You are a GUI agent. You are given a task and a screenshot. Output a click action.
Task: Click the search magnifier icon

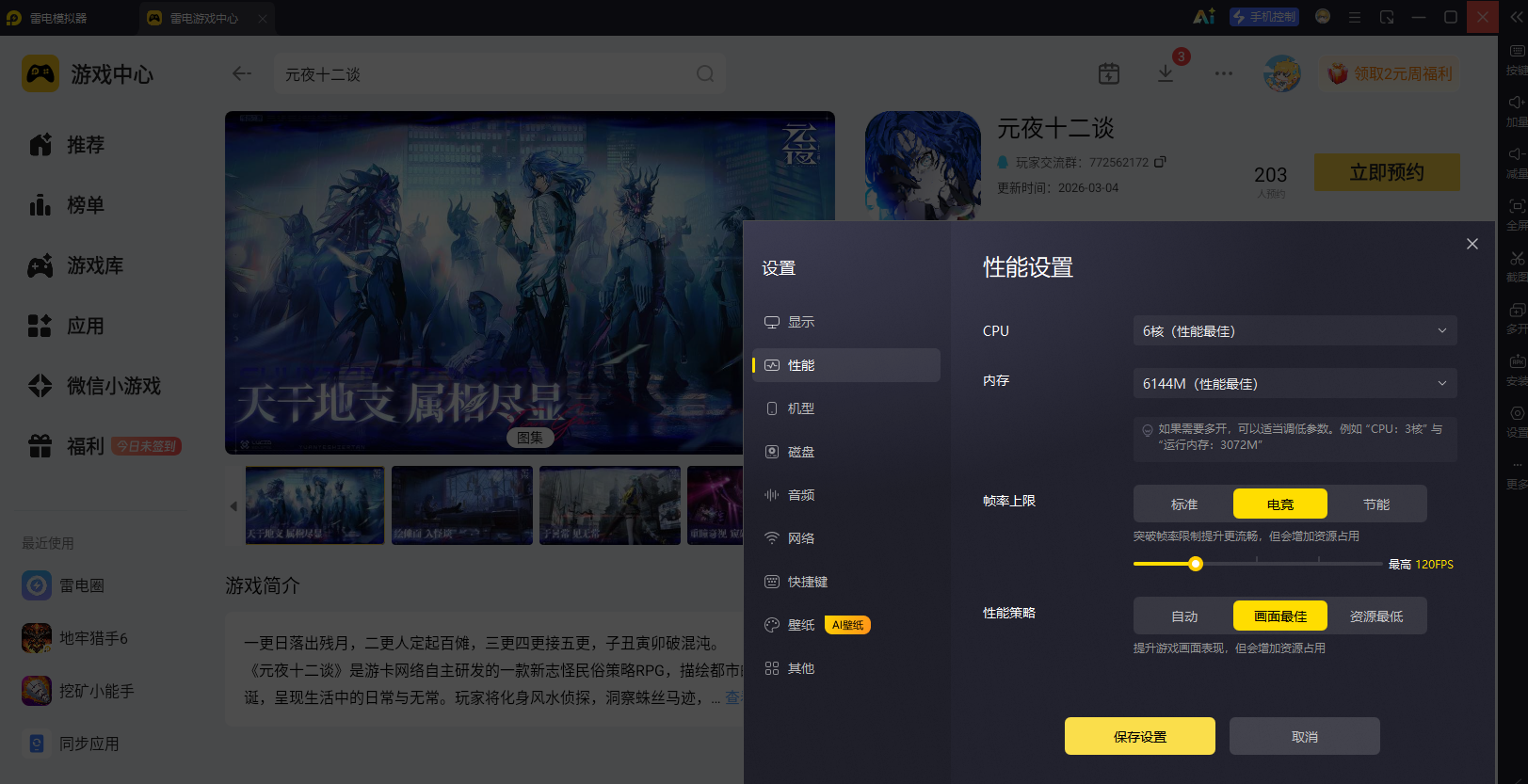[x=705, y=73]
